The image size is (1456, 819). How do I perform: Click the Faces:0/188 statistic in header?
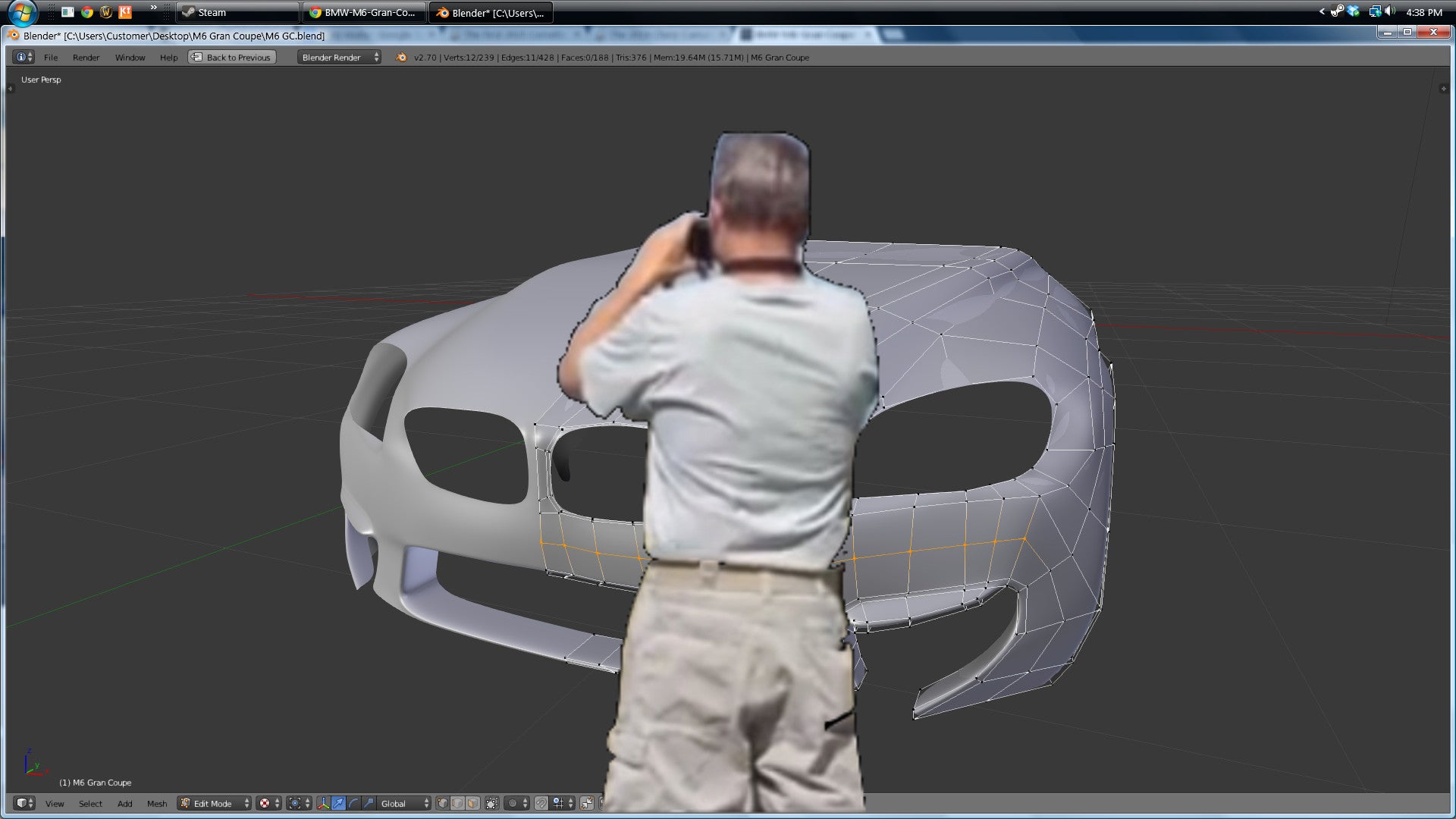[584, 58]
